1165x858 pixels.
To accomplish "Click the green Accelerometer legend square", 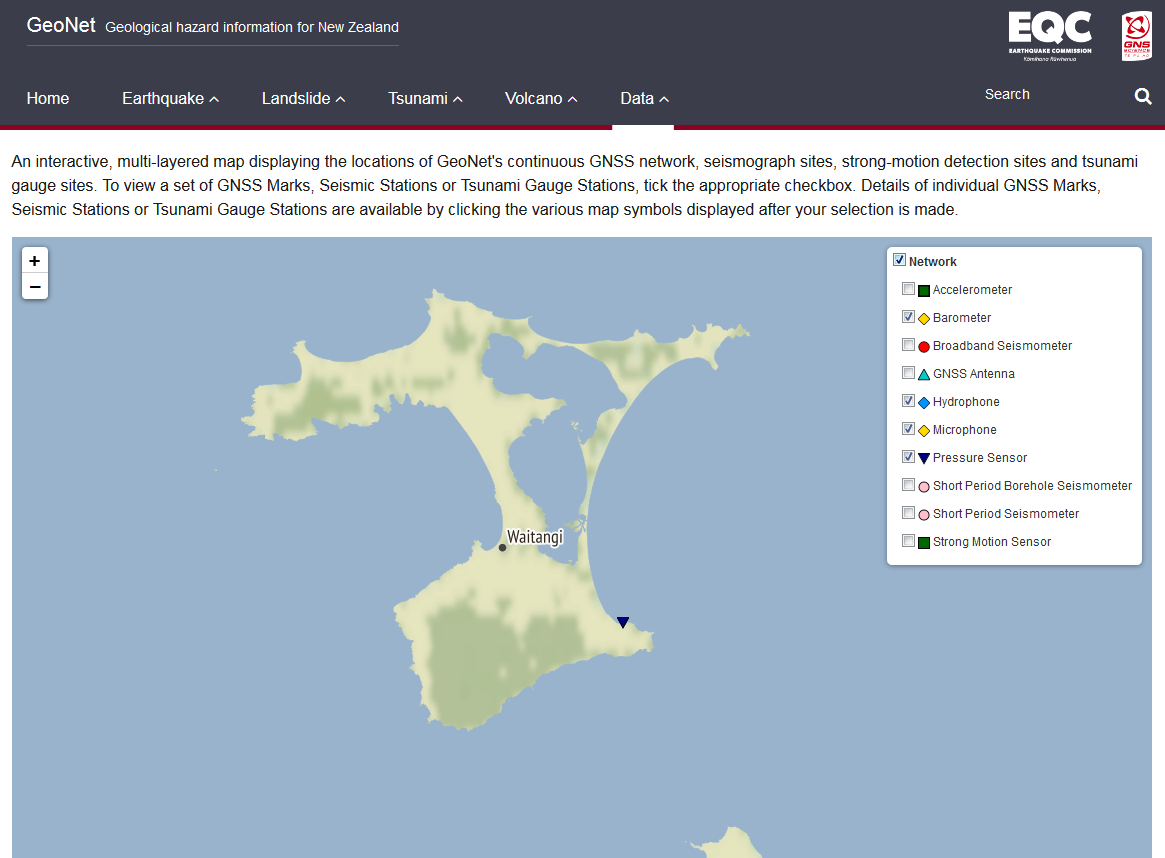I will click(924, 290).
